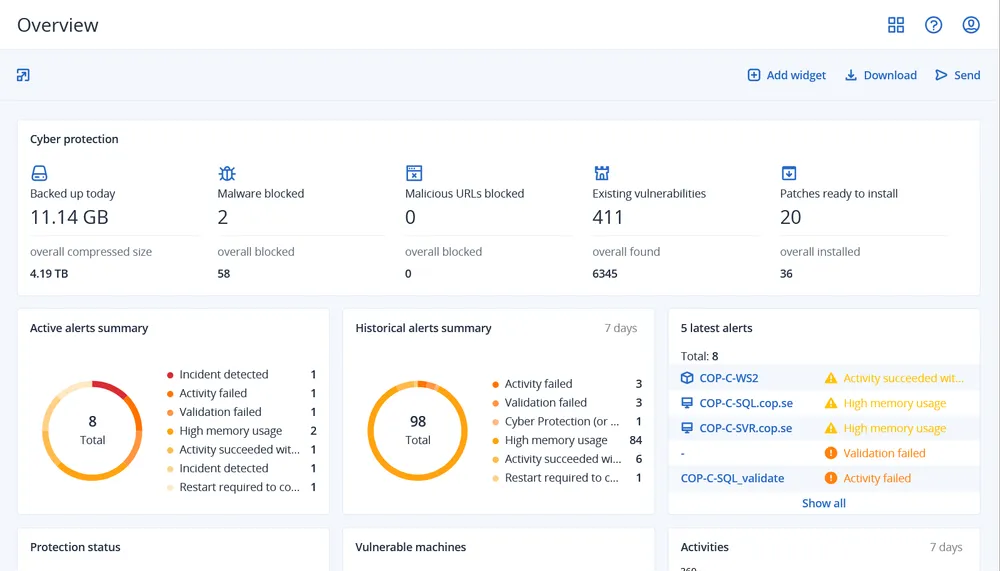This screenshot has width=1000, height=572.
Task: Click the Vulnerable machines widget title
Action: pyautogui.click(x=411, y=547)
